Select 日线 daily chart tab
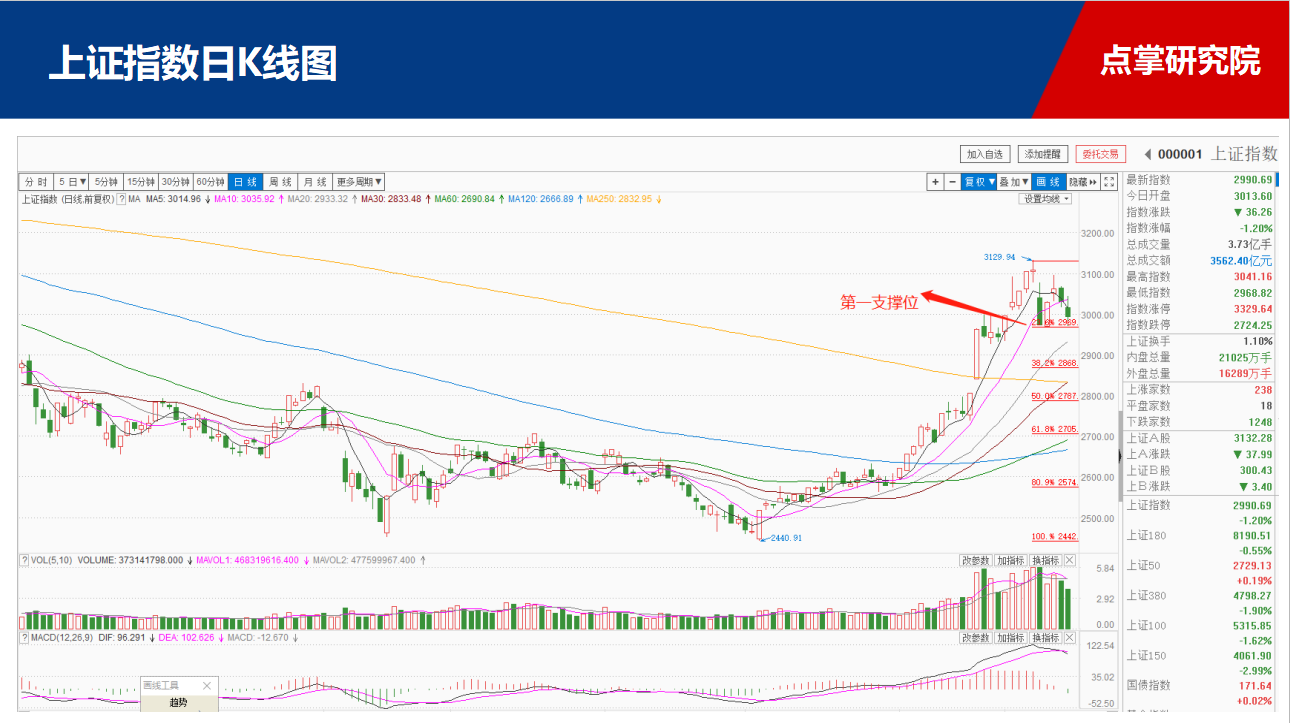The image size is (1290, 723). tap(245, 182)
